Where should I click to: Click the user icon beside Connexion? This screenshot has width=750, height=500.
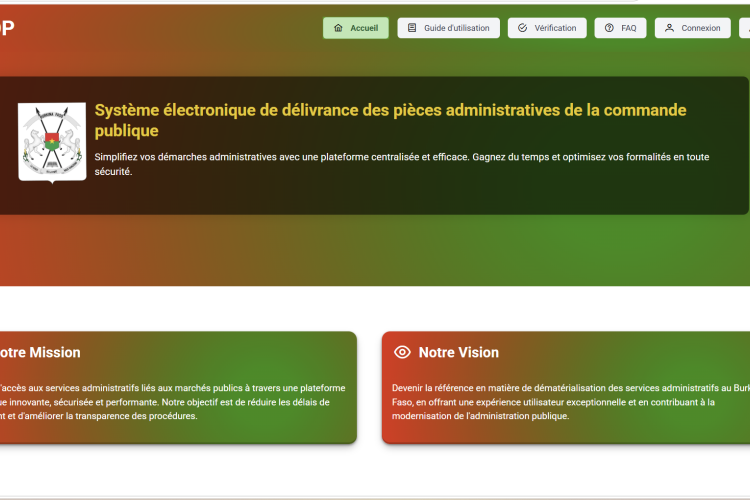[x=669, y=28]
